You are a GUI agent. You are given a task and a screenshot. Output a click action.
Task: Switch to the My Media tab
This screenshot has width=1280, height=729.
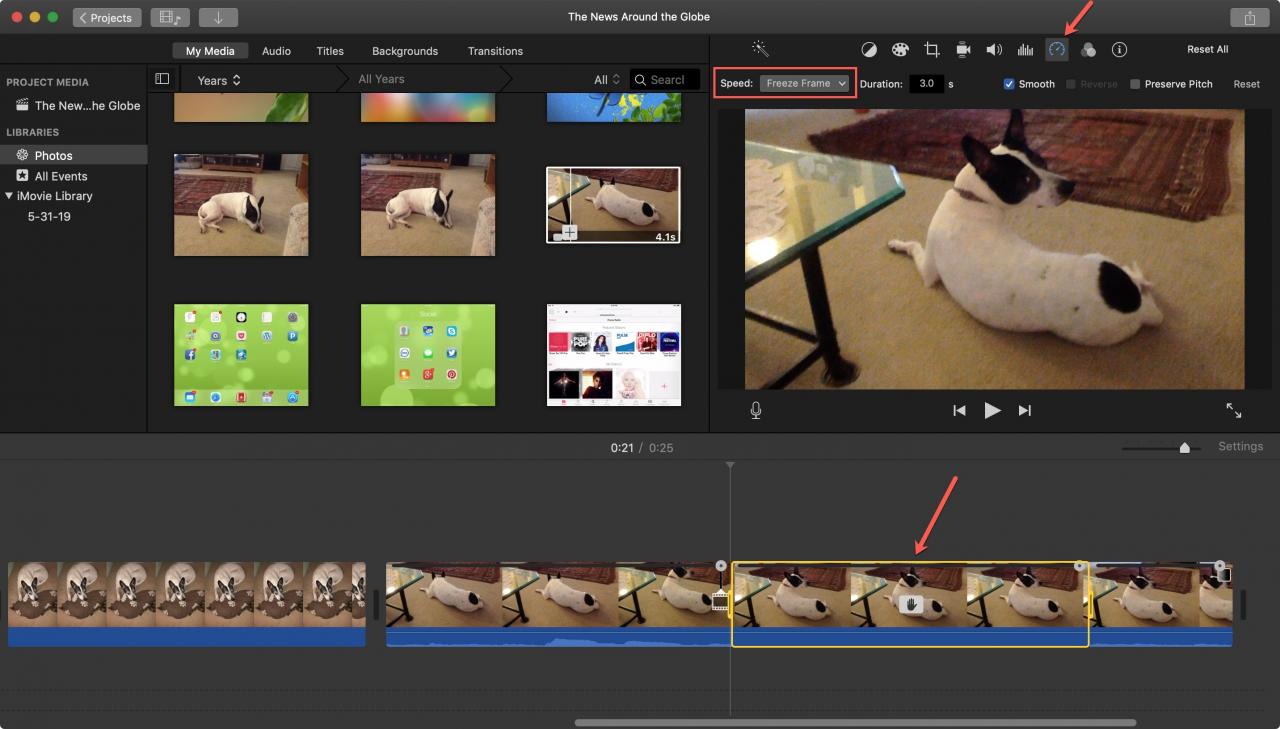tap(210, 51)
